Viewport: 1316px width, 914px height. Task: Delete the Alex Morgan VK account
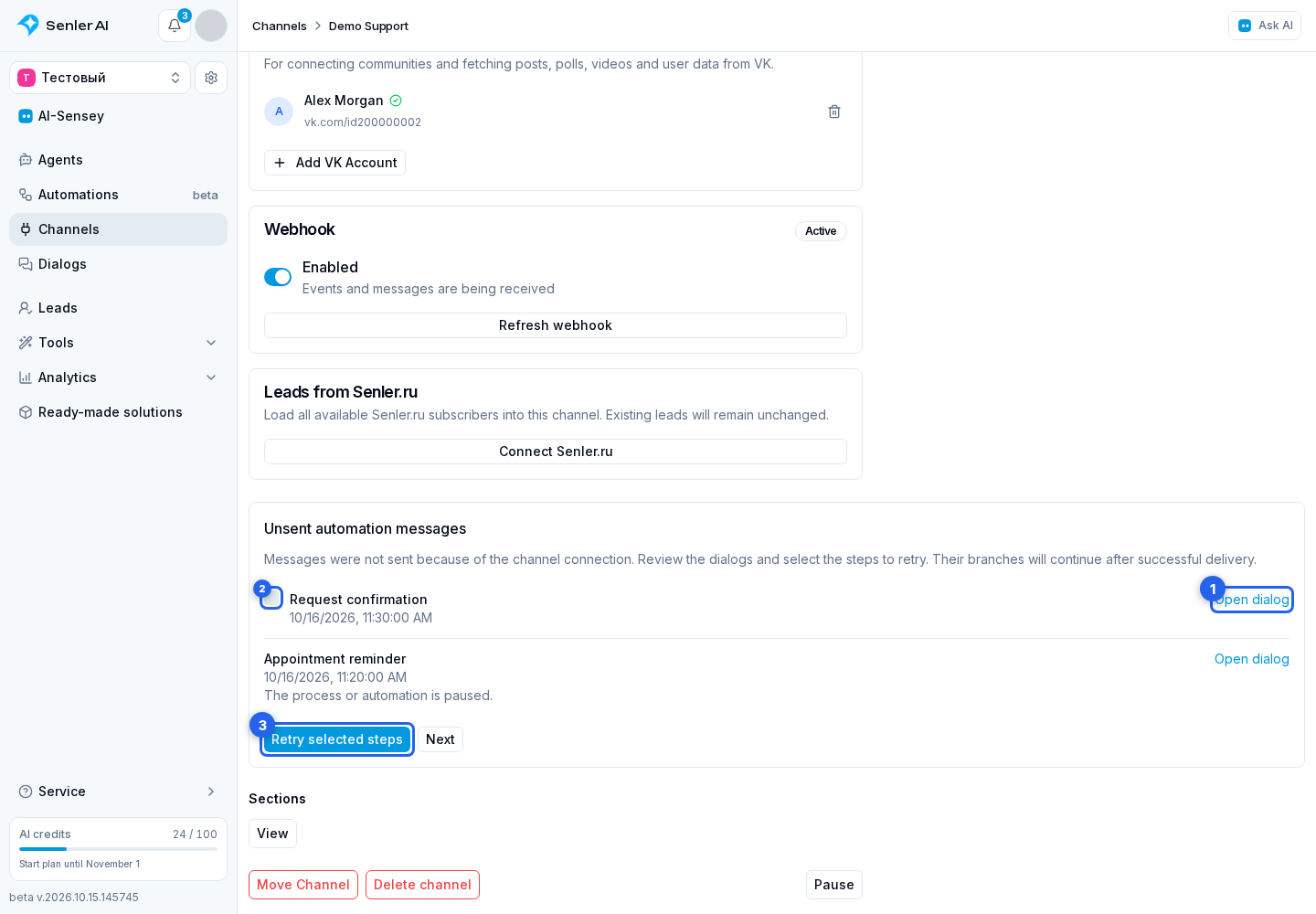834,112
